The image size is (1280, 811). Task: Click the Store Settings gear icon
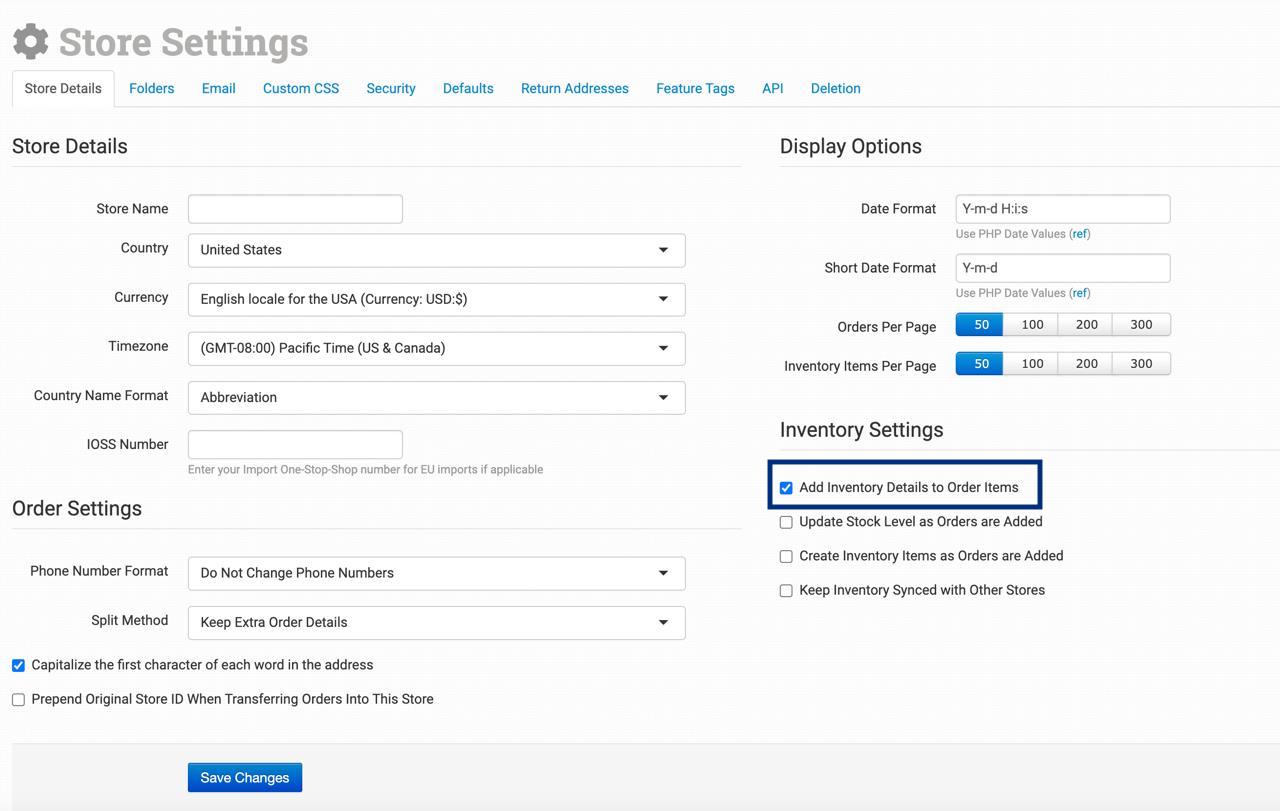30,41
